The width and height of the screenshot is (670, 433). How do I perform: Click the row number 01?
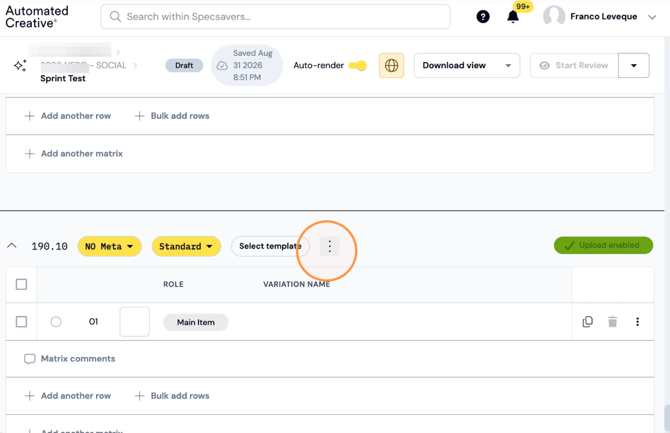tap(94, 321)
